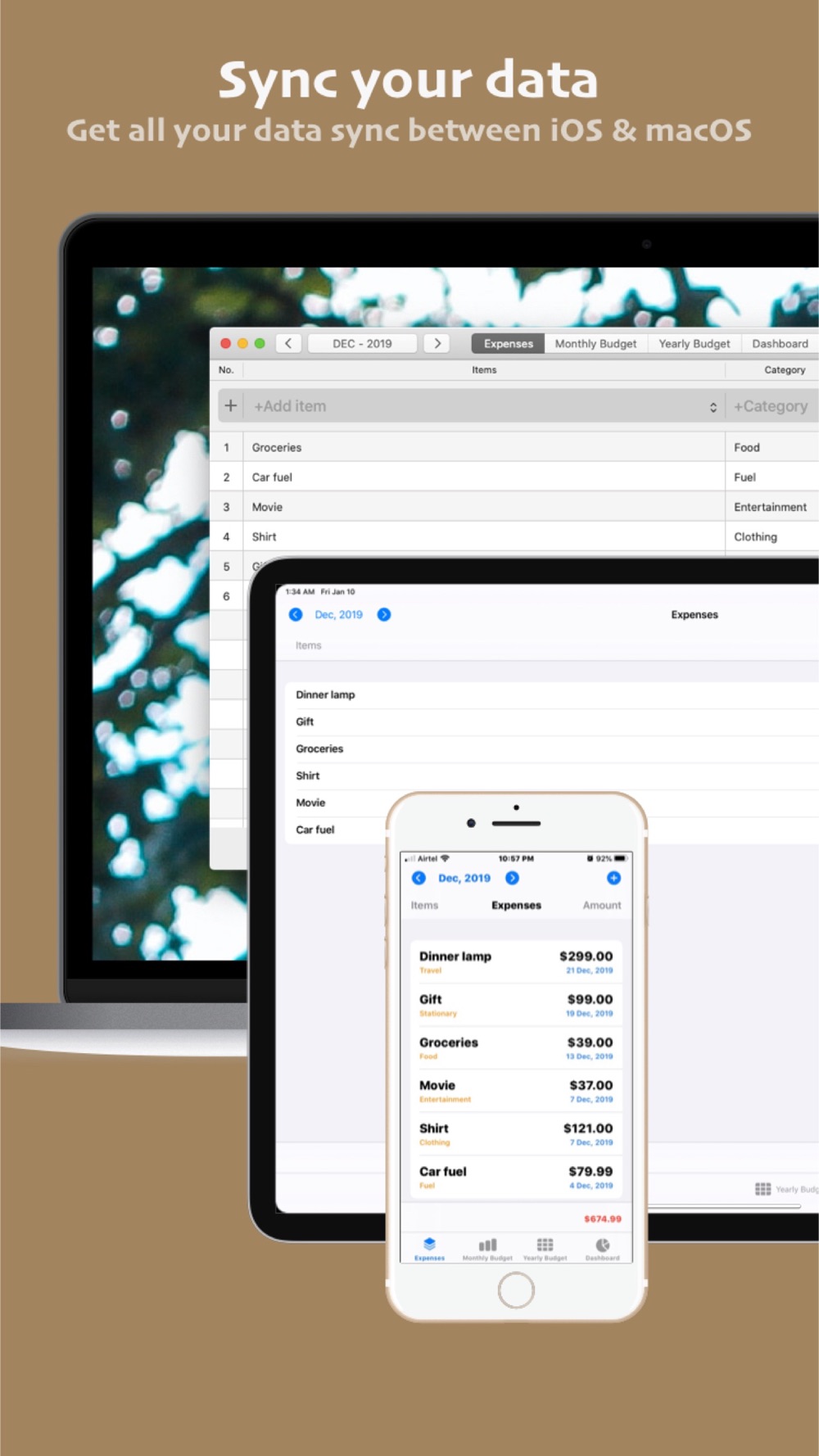This screenshot has height=1456, width=819.
Task: Open the +Category selector
Action: [x=771, y=405]
